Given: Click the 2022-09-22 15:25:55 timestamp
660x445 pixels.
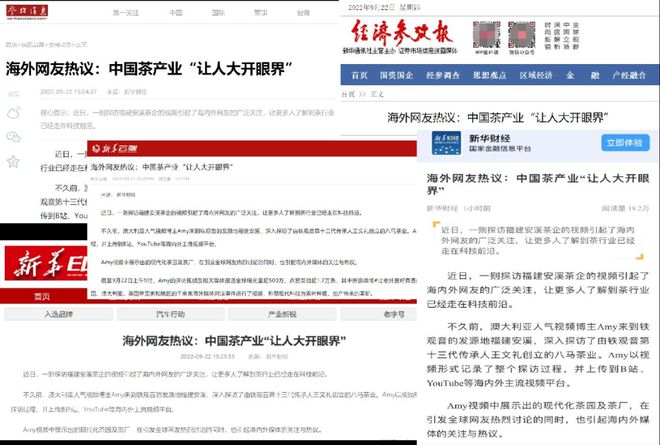Looking at the screenshot, I should point(208,356).
